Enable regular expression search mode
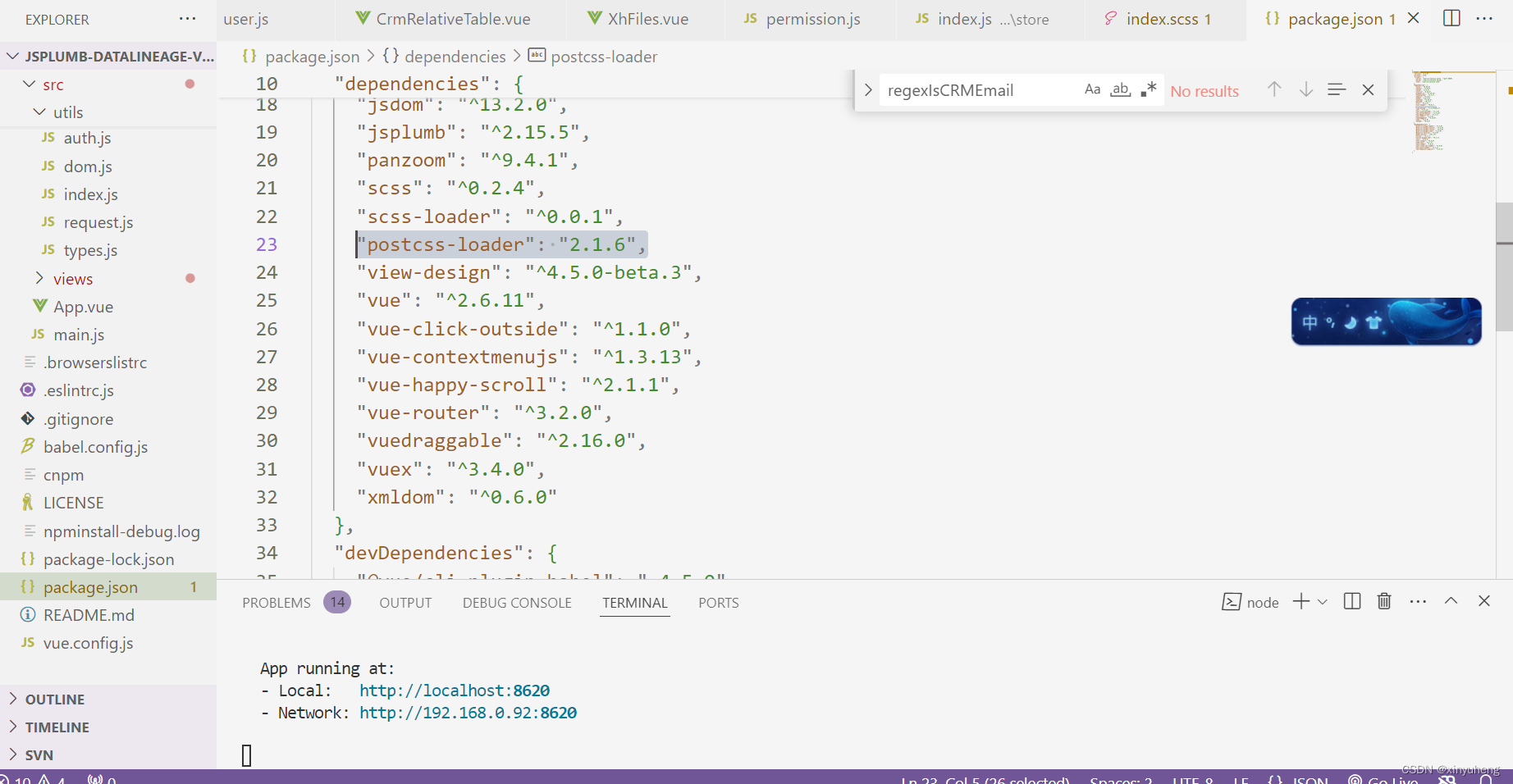1513x784 pixels. [x=1148, y=89]
